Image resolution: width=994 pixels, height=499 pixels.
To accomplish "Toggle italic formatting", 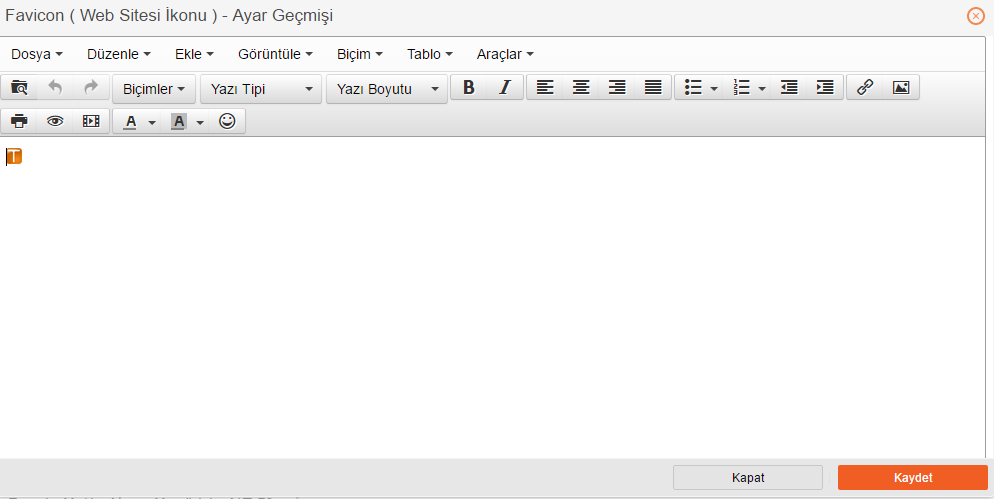I will tap(505, 87).
